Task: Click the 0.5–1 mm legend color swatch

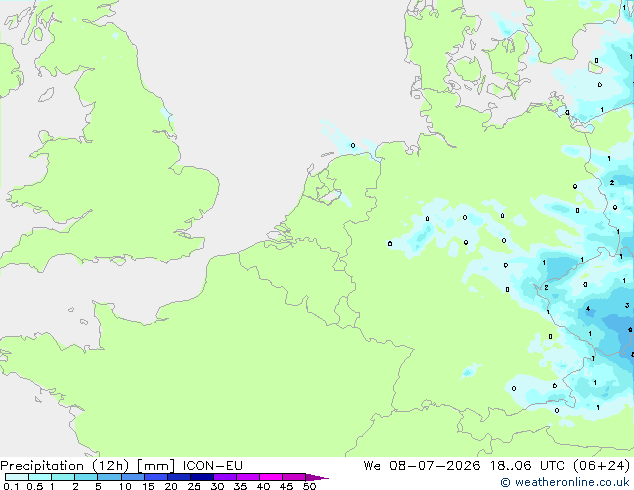Action: [x=40, y=477]
